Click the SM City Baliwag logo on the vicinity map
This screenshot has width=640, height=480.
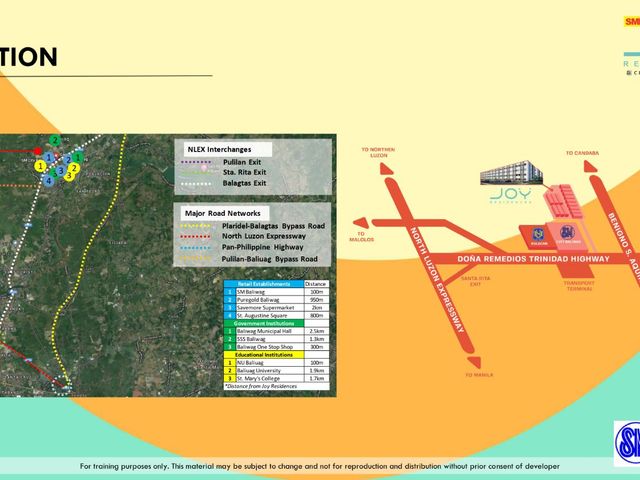(568, 234)
